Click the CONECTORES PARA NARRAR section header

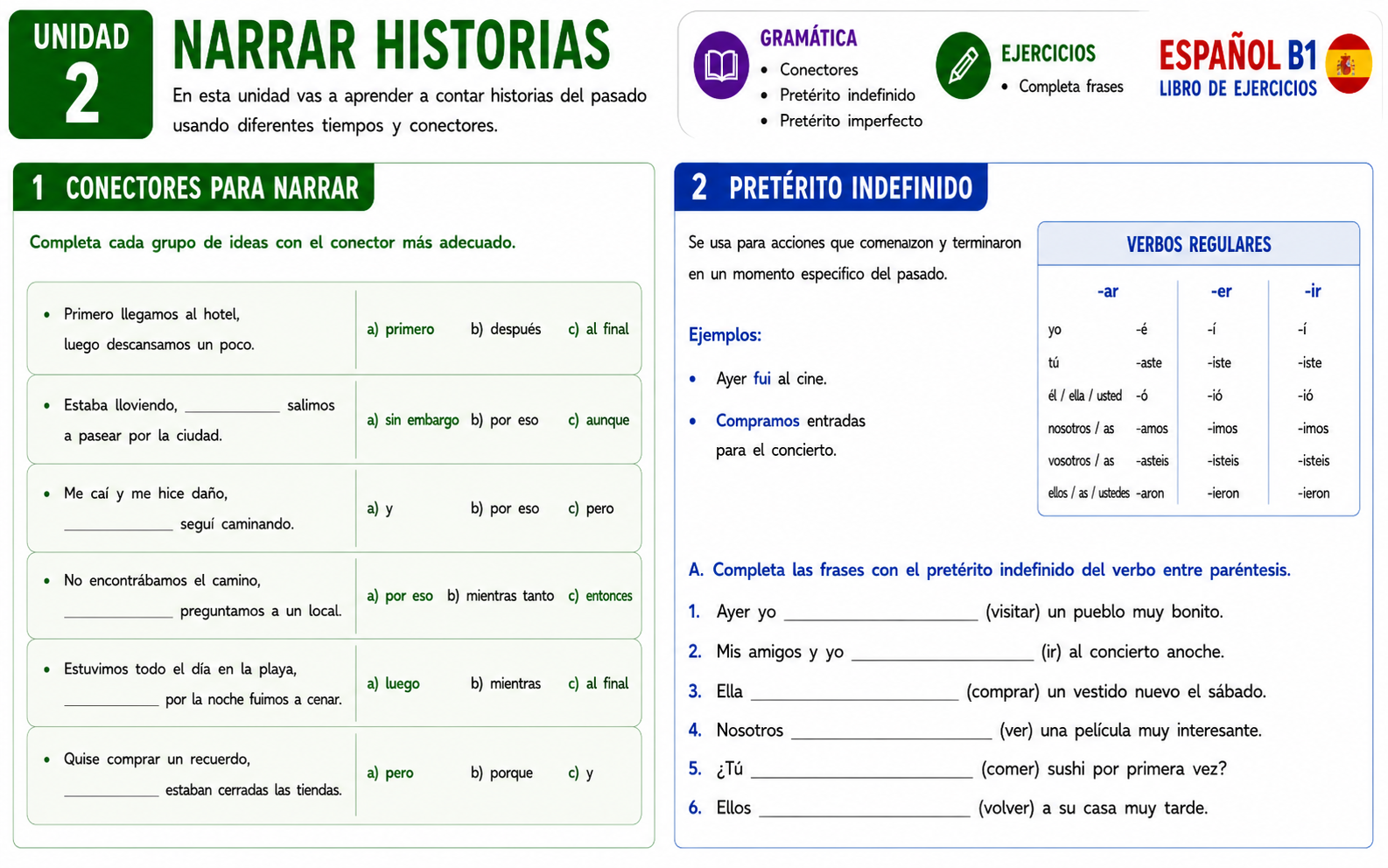(x=193, y=187)
